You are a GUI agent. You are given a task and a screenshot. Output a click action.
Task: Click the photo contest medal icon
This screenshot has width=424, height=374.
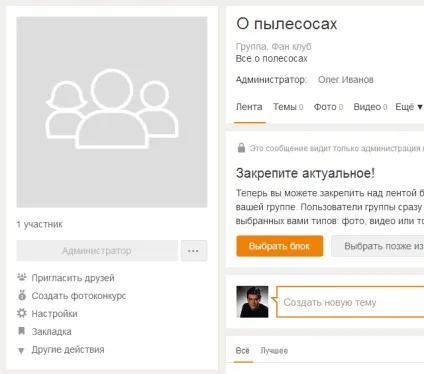[22, 295]
